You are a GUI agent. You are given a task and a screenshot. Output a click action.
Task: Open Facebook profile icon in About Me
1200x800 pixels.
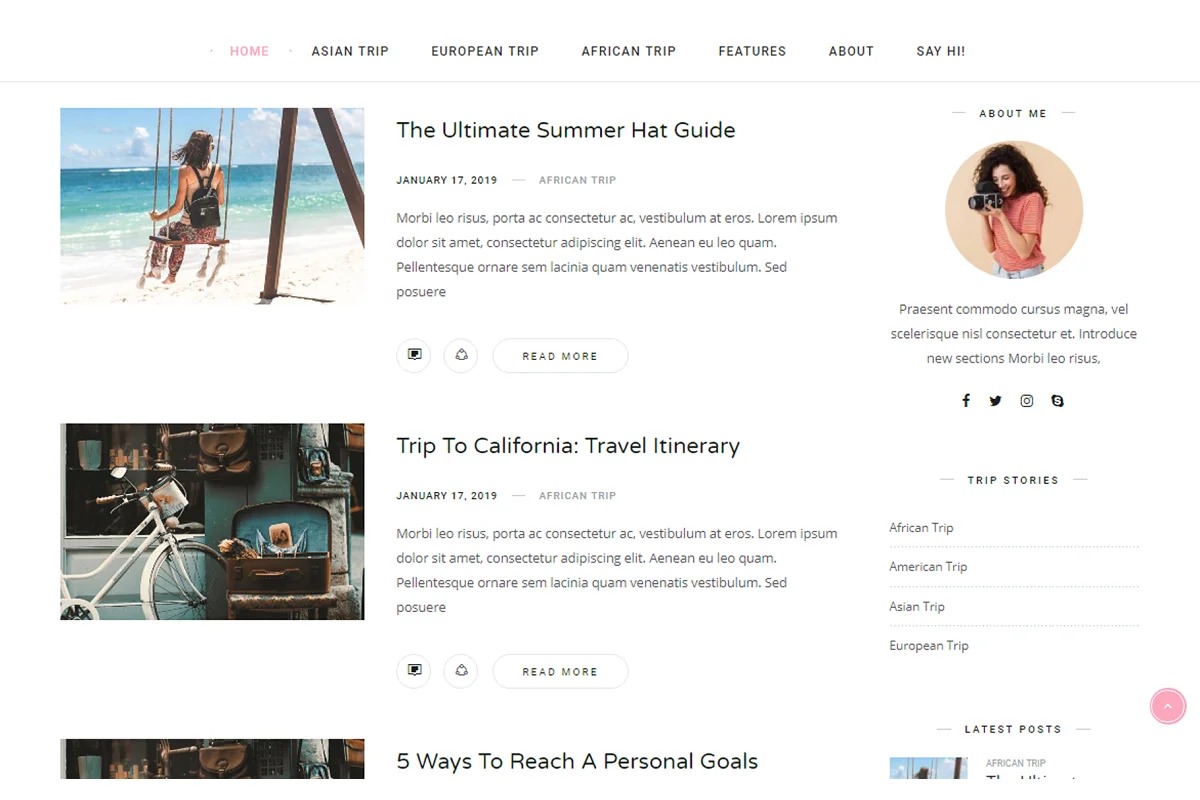(966, 401)
